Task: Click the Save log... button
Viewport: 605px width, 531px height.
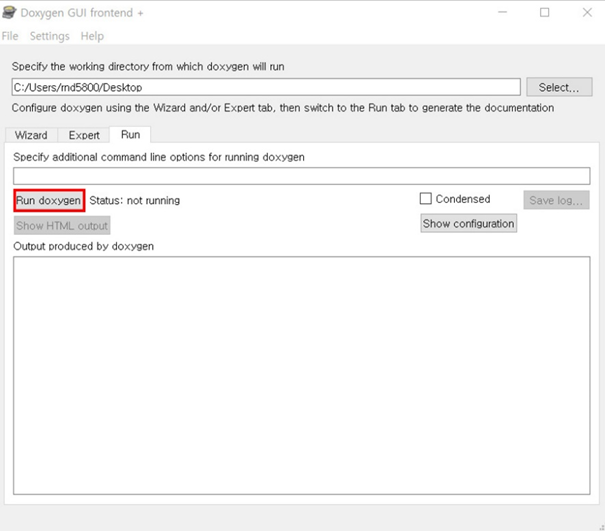Action: pos(556,200)
